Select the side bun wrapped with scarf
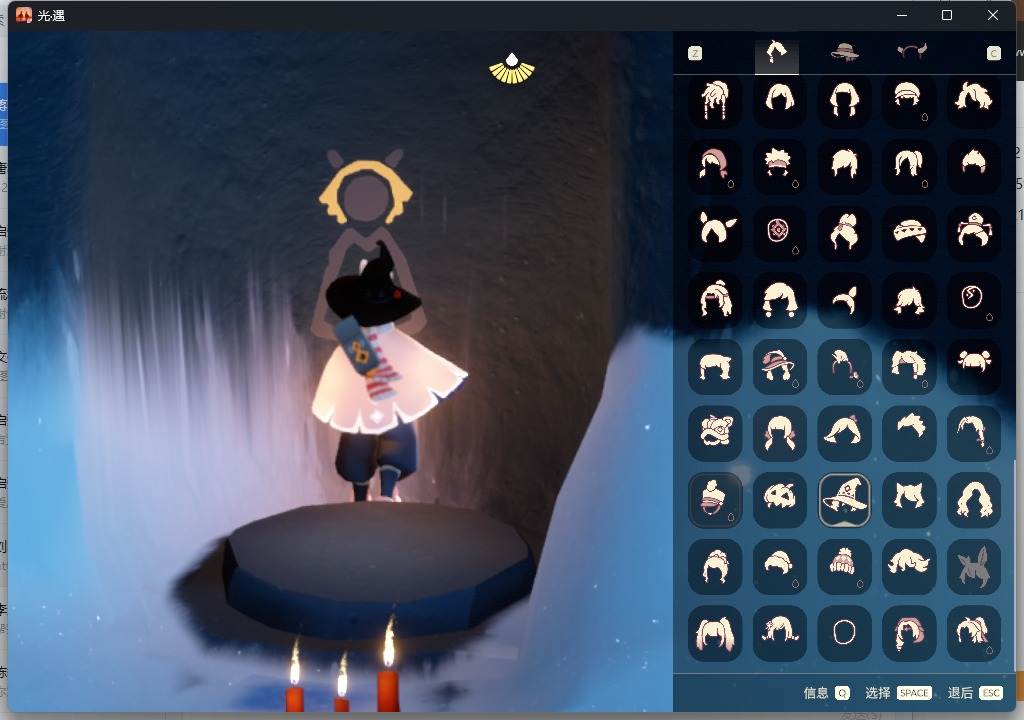This screenshot has width=1024, height=720. tap(844, 233)
